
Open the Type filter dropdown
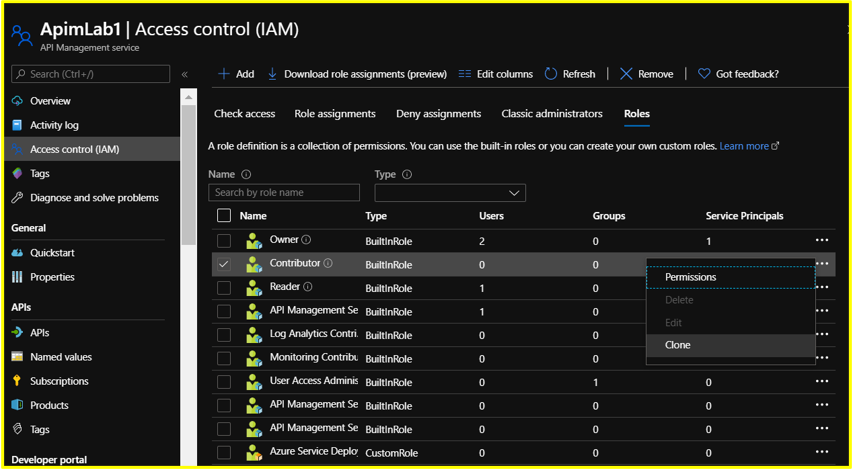coord(450,192)
